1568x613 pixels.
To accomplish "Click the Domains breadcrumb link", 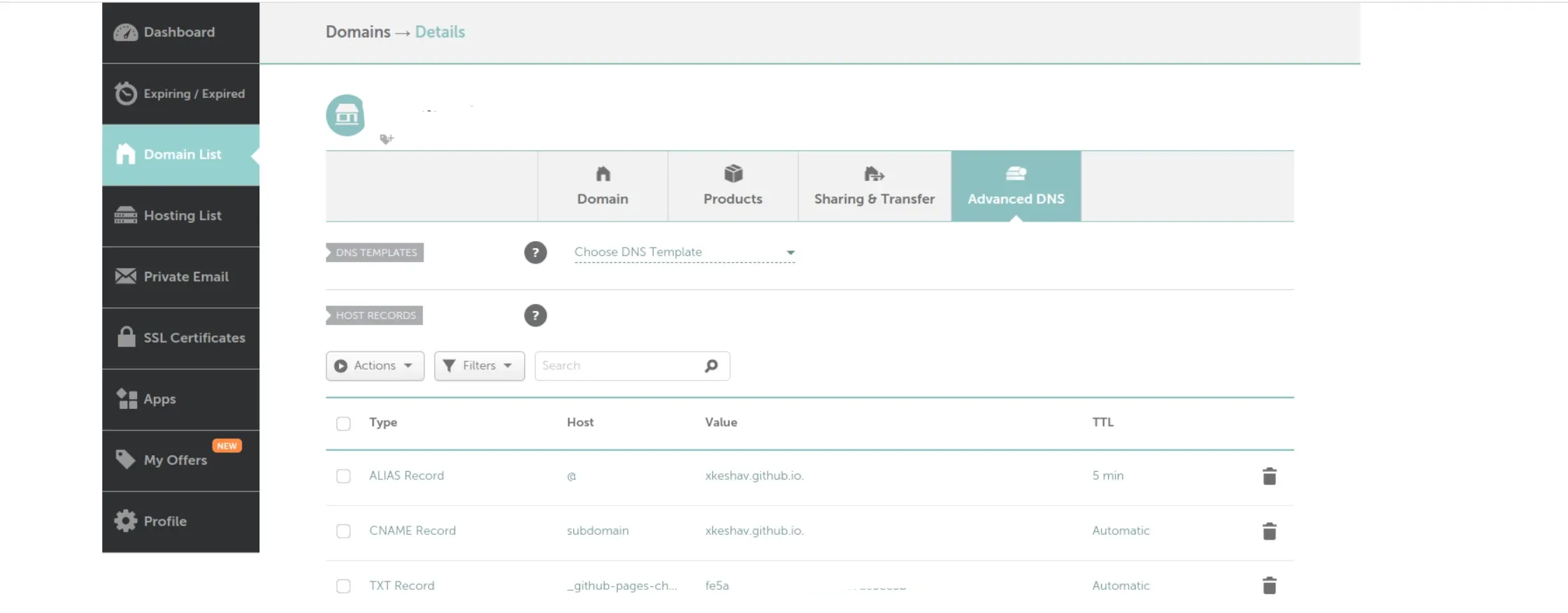I will click(358, 32).
